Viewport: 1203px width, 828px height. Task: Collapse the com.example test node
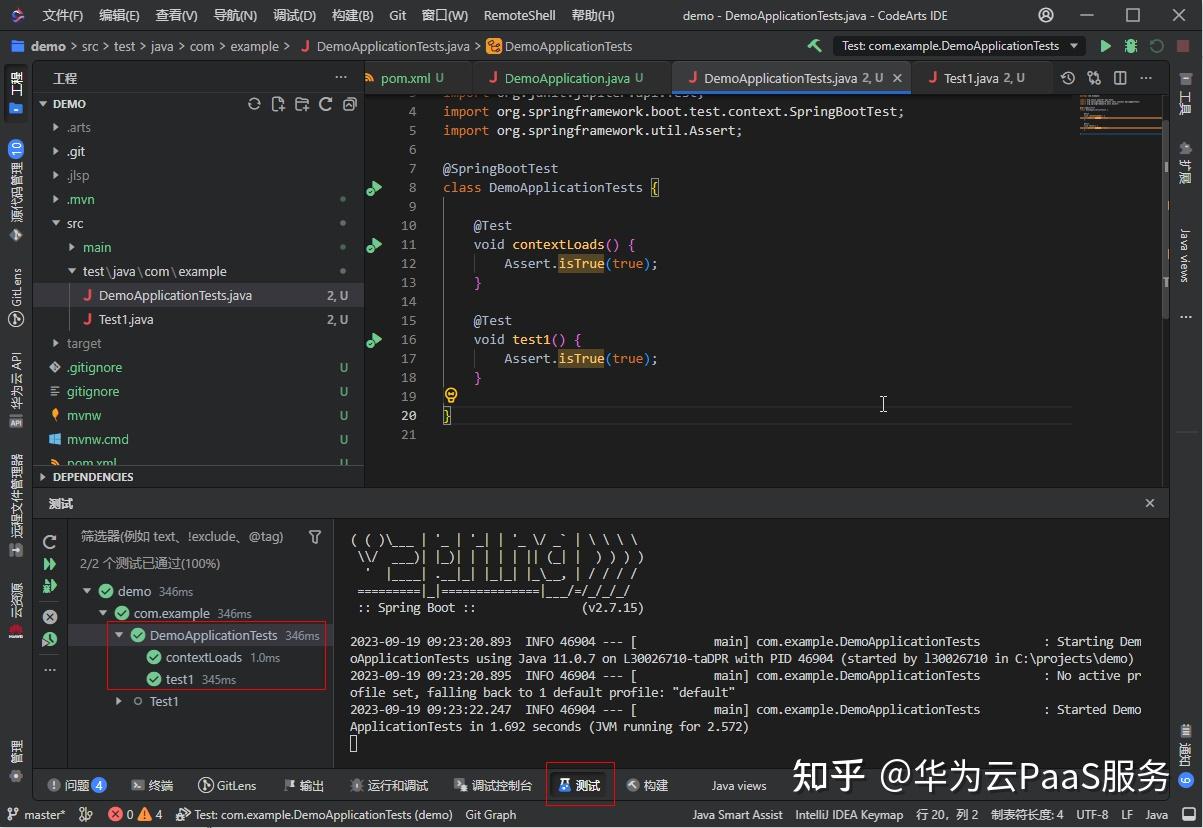pos(103,613)
